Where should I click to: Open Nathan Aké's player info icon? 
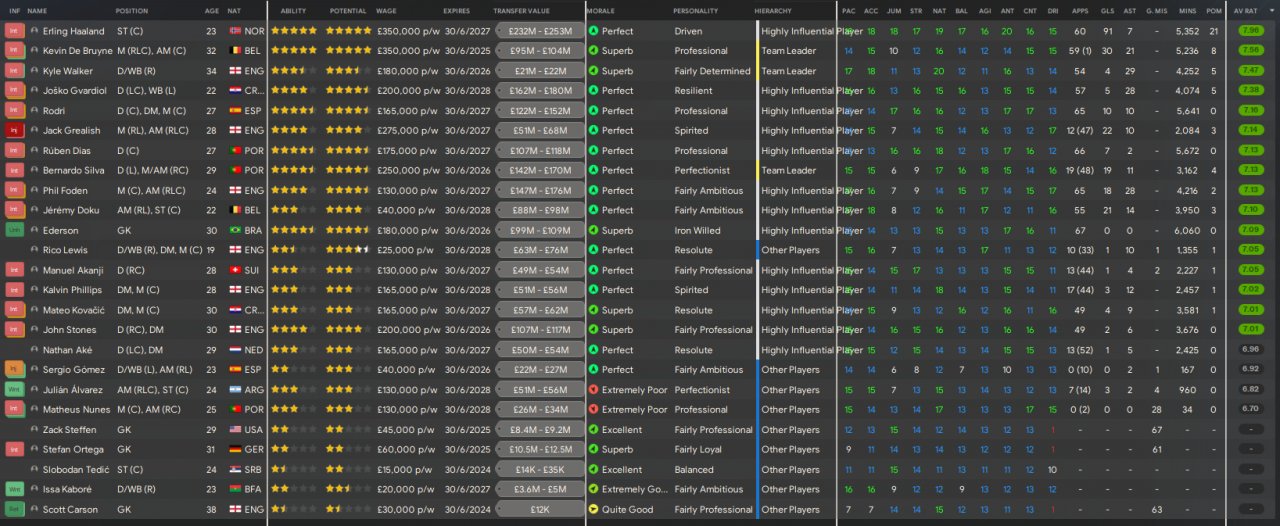pyautogui.click(x=35, y=350)
